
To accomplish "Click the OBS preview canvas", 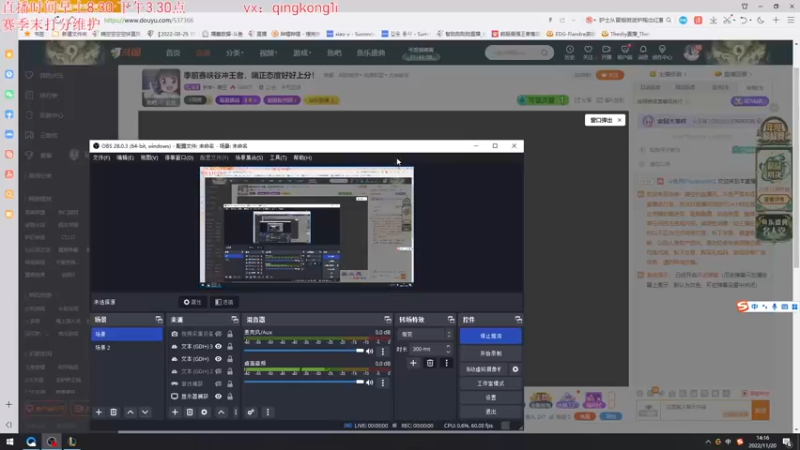I will point(307,226).
